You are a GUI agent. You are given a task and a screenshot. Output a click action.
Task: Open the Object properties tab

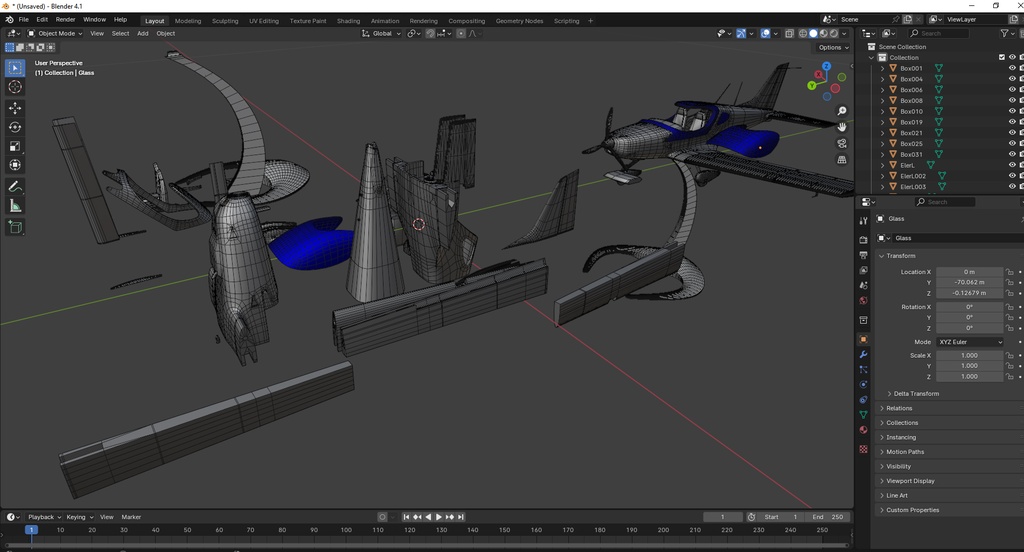click(x=863, y=339)
